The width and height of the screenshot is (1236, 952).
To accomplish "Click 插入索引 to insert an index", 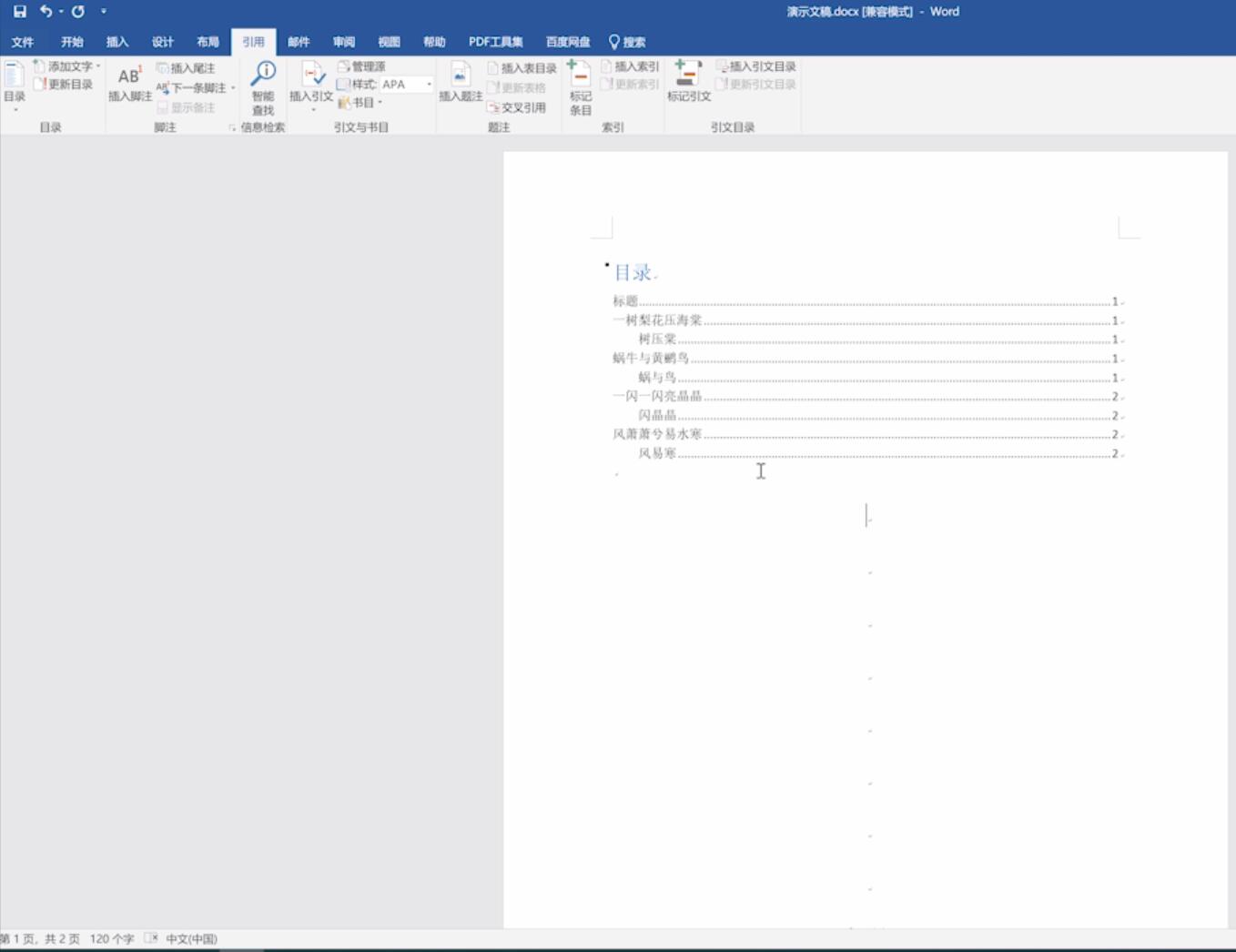I will pyautogui.click(x=629, y=66).
